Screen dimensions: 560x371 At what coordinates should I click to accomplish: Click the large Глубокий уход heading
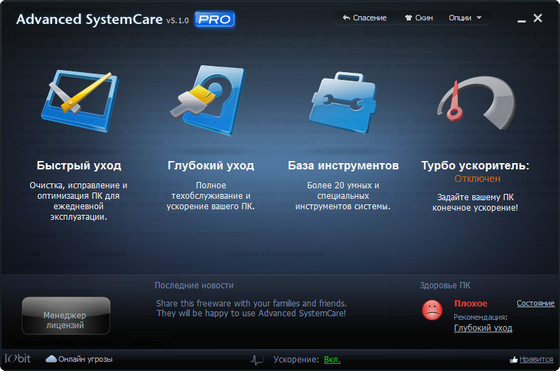coord(211,166)
